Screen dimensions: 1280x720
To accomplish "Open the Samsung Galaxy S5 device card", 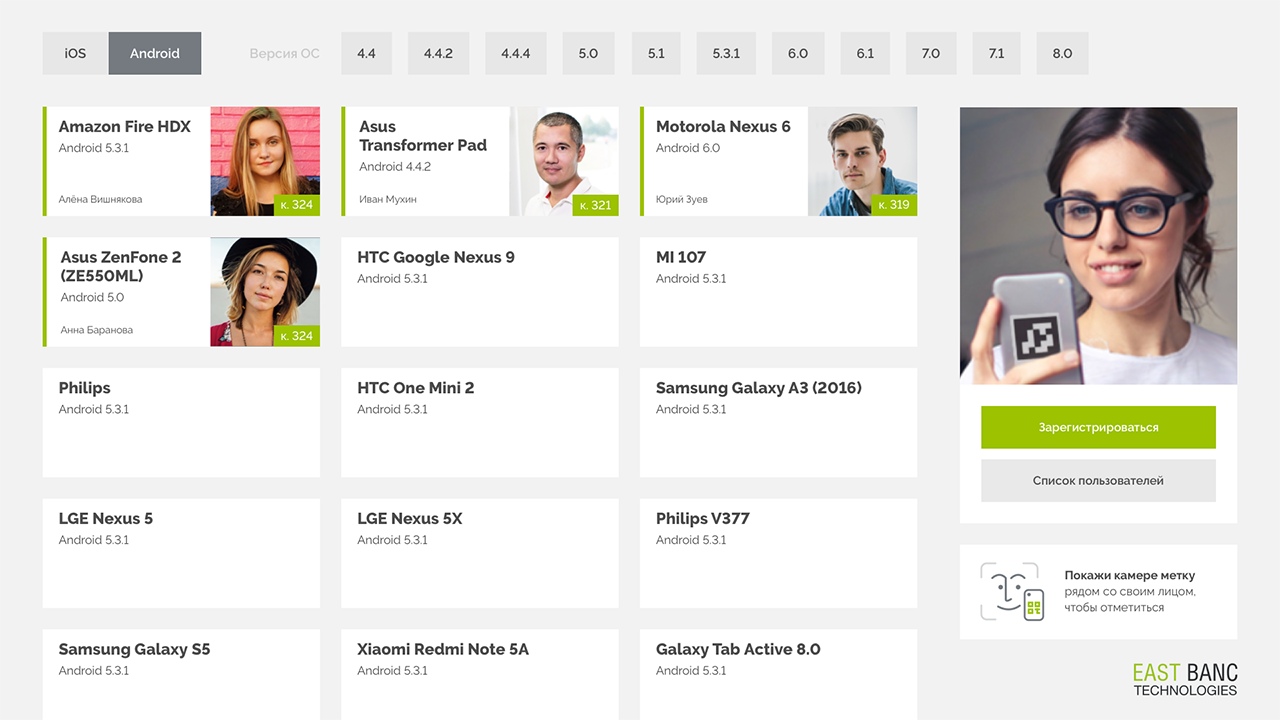I will [181, 675].
